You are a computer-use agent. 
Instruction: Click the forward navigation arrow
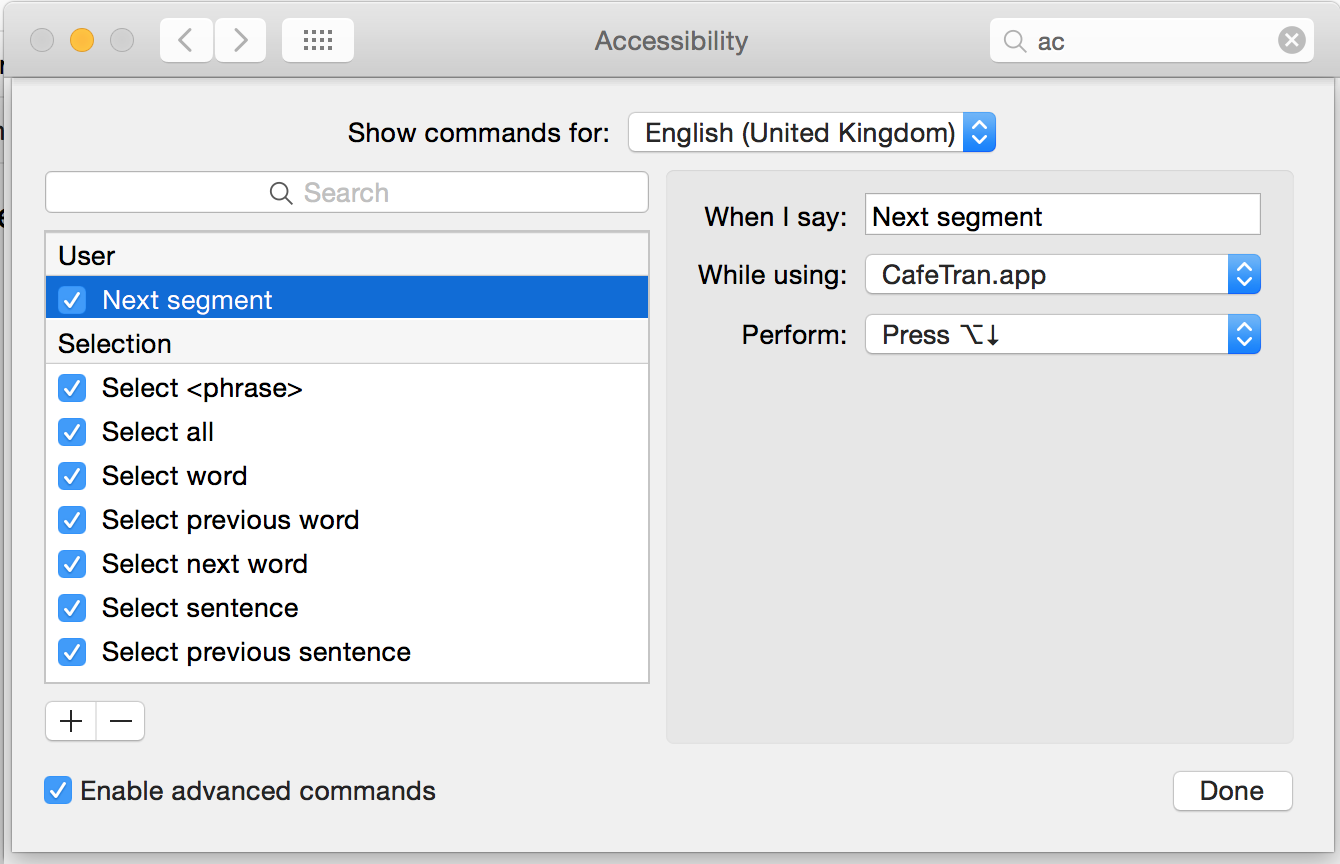pos(240,41)
